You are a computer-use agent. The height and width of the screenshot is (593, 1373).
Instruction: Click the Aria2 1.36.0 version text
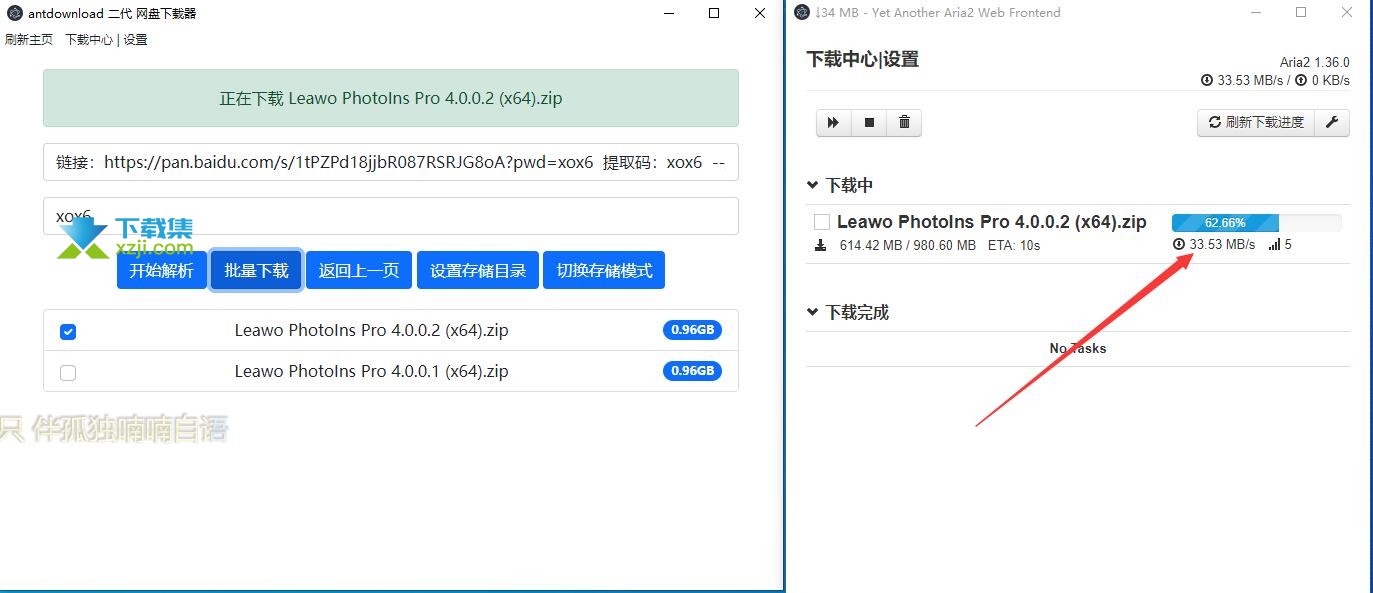[1315, 62]
